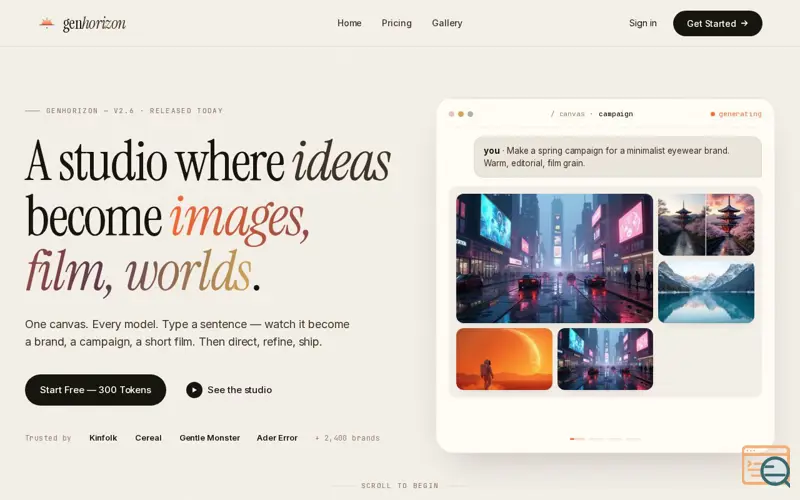
Task: Click Start Free — 300 Tokens button
Action: (95, 390)
